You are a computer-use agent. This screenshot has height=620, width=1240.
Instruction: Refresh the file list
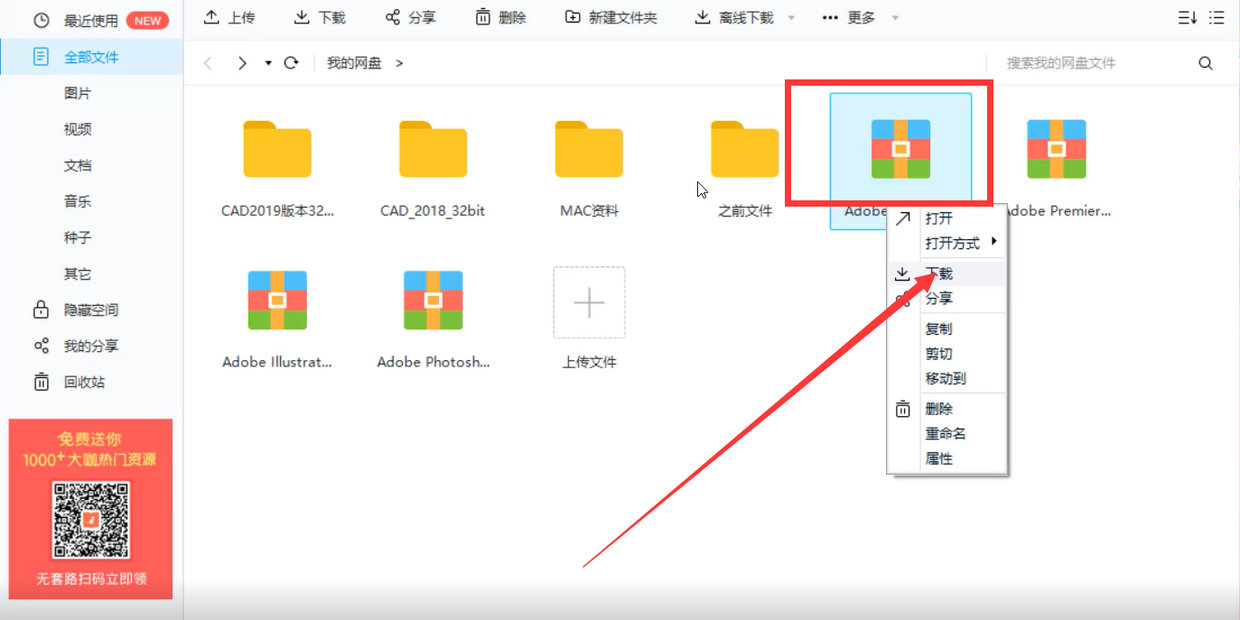pyautogui.click(x=291, y=63)
